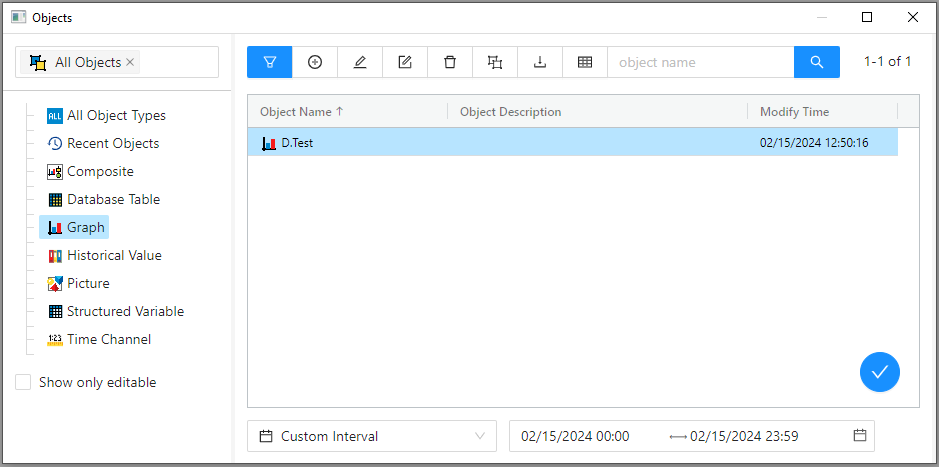Enable Show only editable checkbox
Viewport: 939px width, 467px height.
(x=23, y=382)
